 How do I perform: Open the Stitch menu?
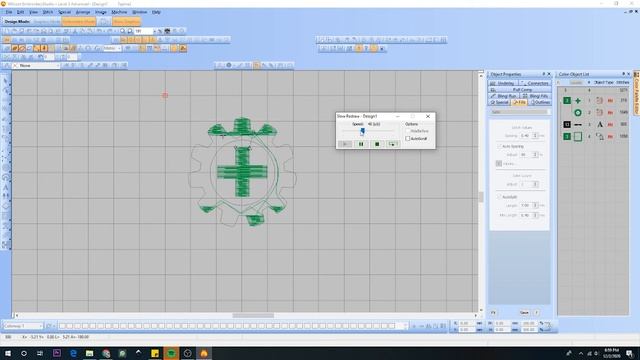48,12
